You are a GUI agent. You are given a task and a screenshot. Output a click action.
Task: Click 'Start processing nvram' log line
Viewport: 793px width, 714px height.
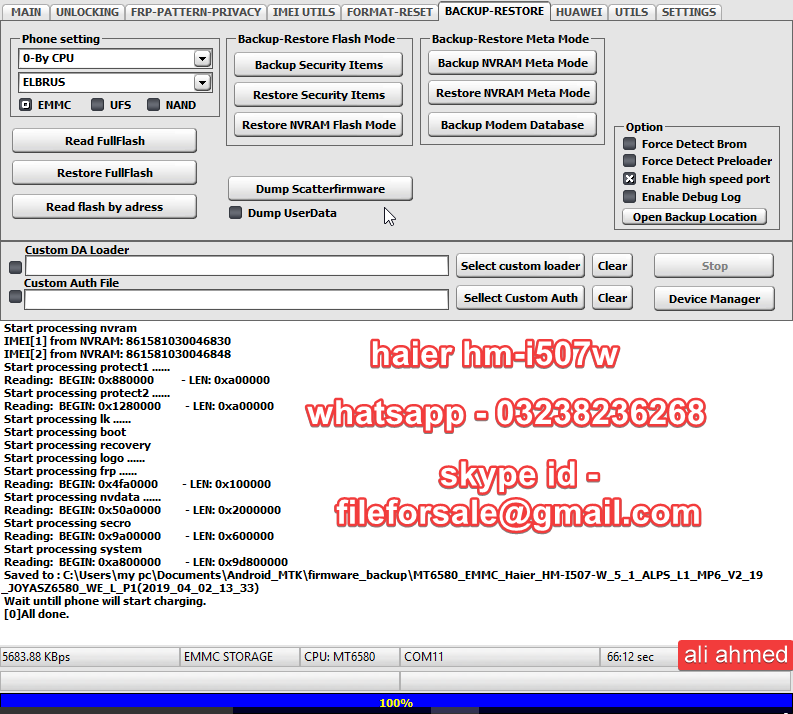pos(70,328)
